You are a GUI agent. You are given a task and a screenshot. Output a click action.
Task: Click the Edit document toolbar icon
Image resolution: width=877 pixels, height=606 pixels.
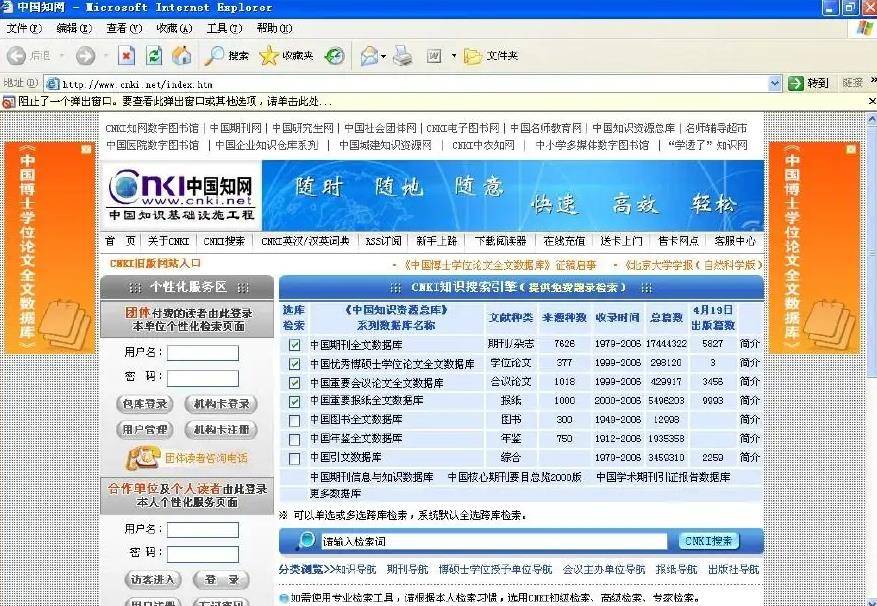click(x=434, y=55)
